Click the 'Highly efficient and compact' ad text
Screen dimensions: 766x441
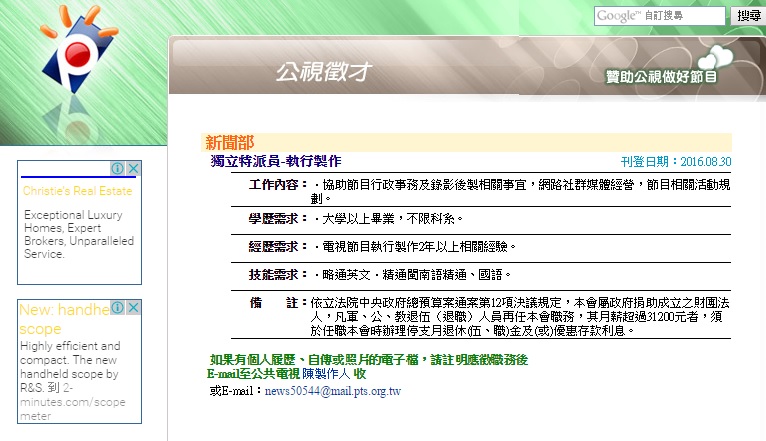click(x=71, y=360)
